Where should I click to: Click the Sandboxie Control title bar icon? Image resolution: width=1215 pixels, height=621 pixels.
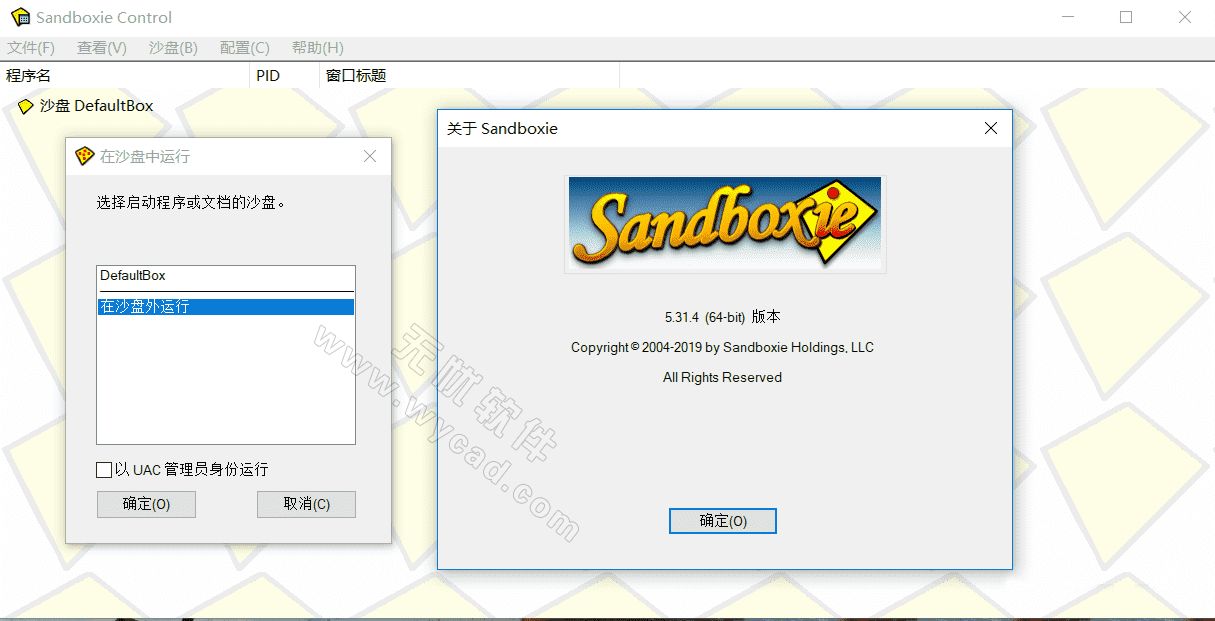pyautogui.click(x=20, y=17)
